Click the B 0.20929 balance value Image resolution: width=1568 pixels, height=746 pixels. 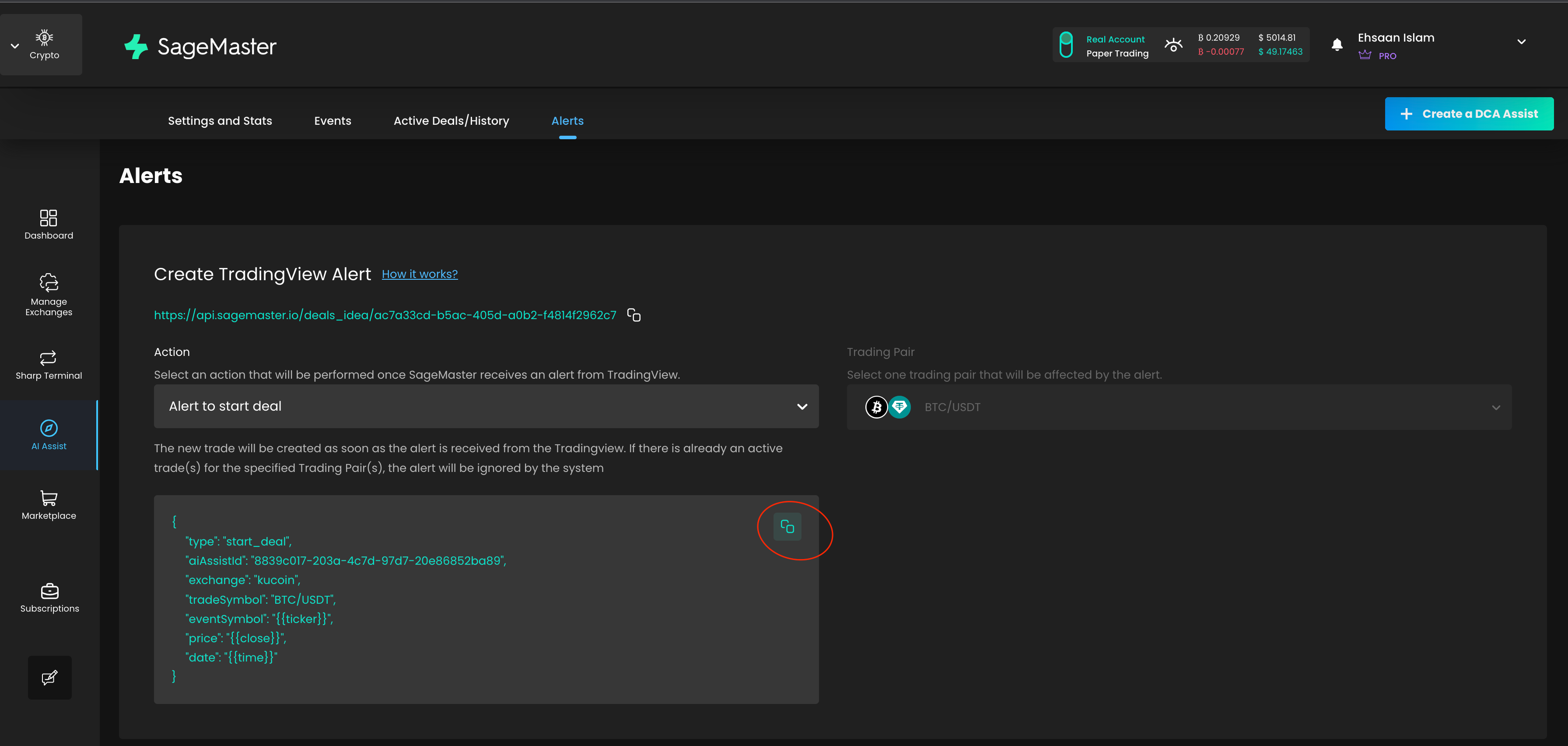1218,38
